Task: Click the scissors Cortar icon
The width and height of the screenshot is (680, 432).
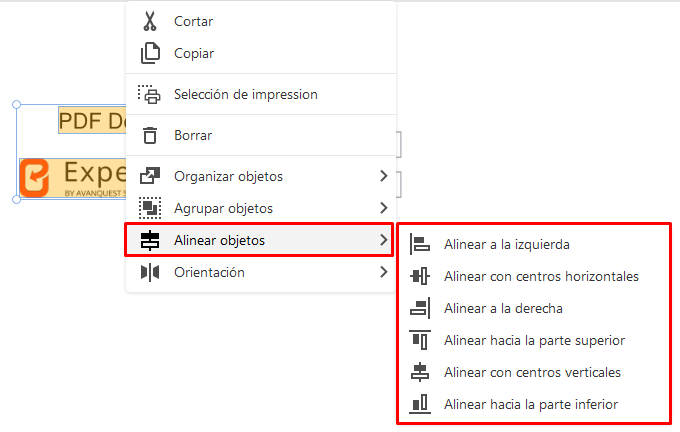Action: pos(150,21)
